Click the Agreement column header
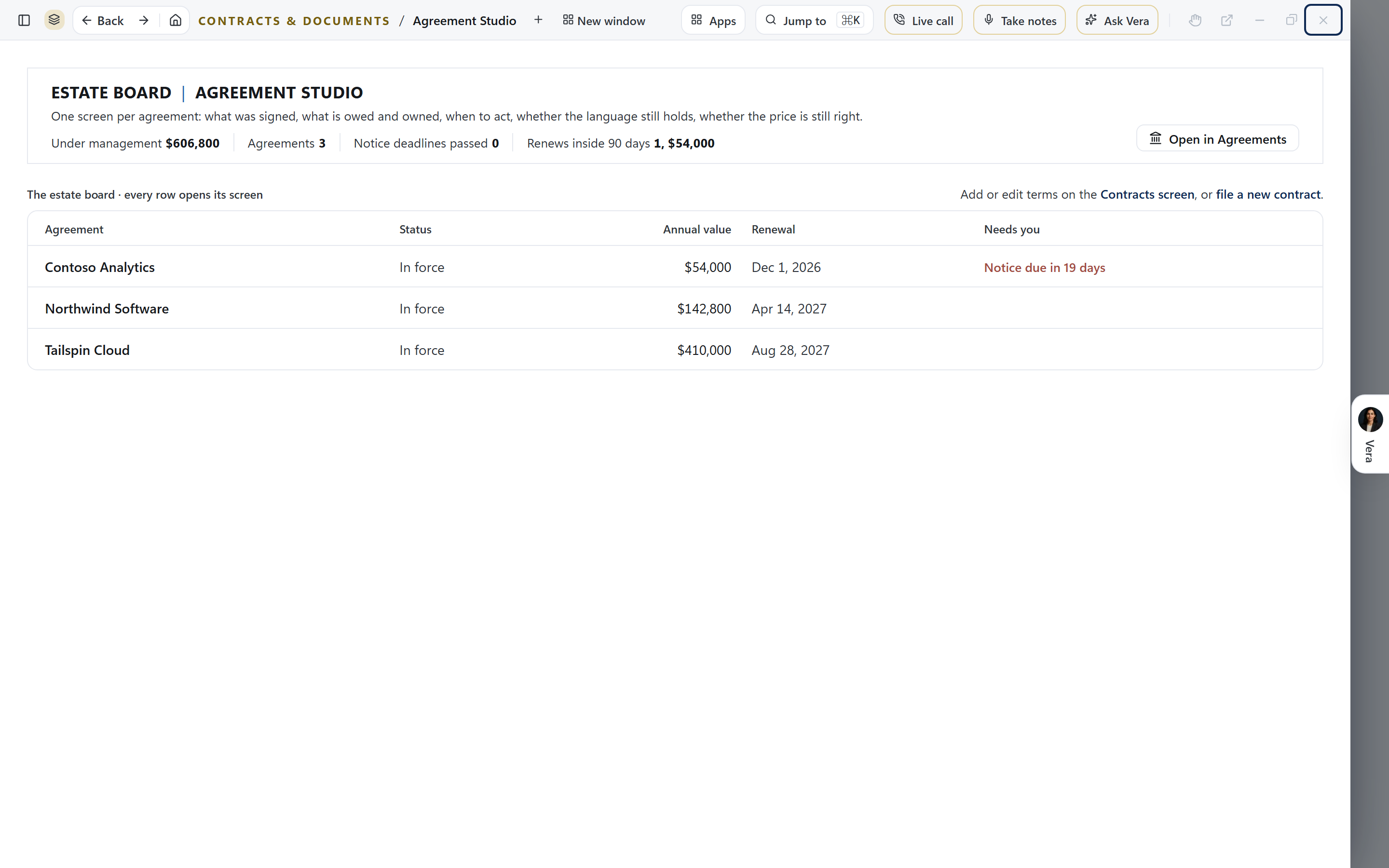The image size is (1389, 868). pos(74,229)
